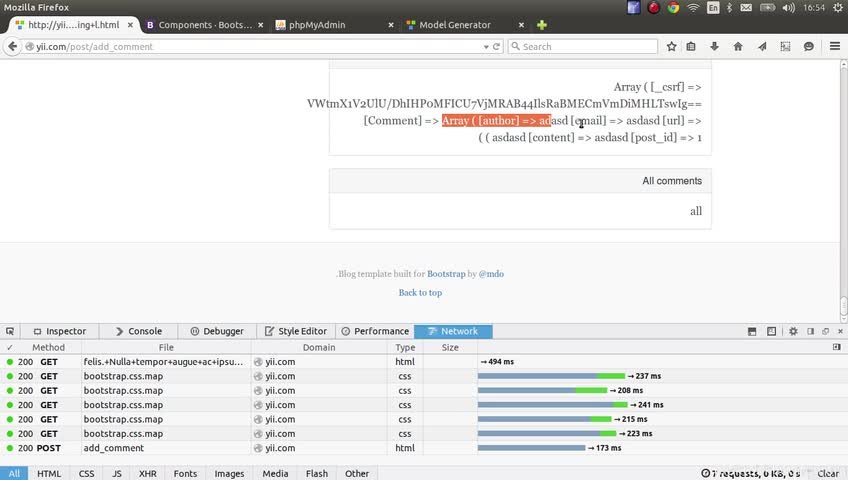Open the Wi-Fi network indicator
The image size is (848, 480).
pos(693,8)
